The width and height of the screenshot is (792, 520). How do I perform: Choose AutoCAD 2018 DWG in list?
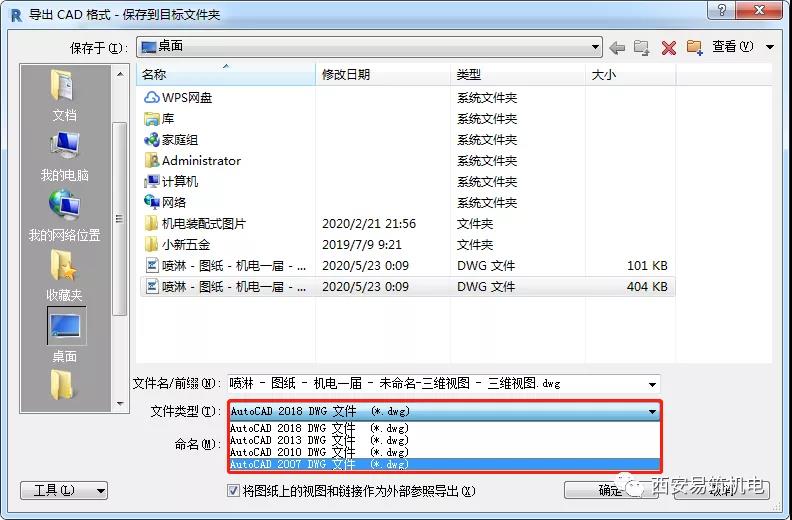[x=444, y=429]
